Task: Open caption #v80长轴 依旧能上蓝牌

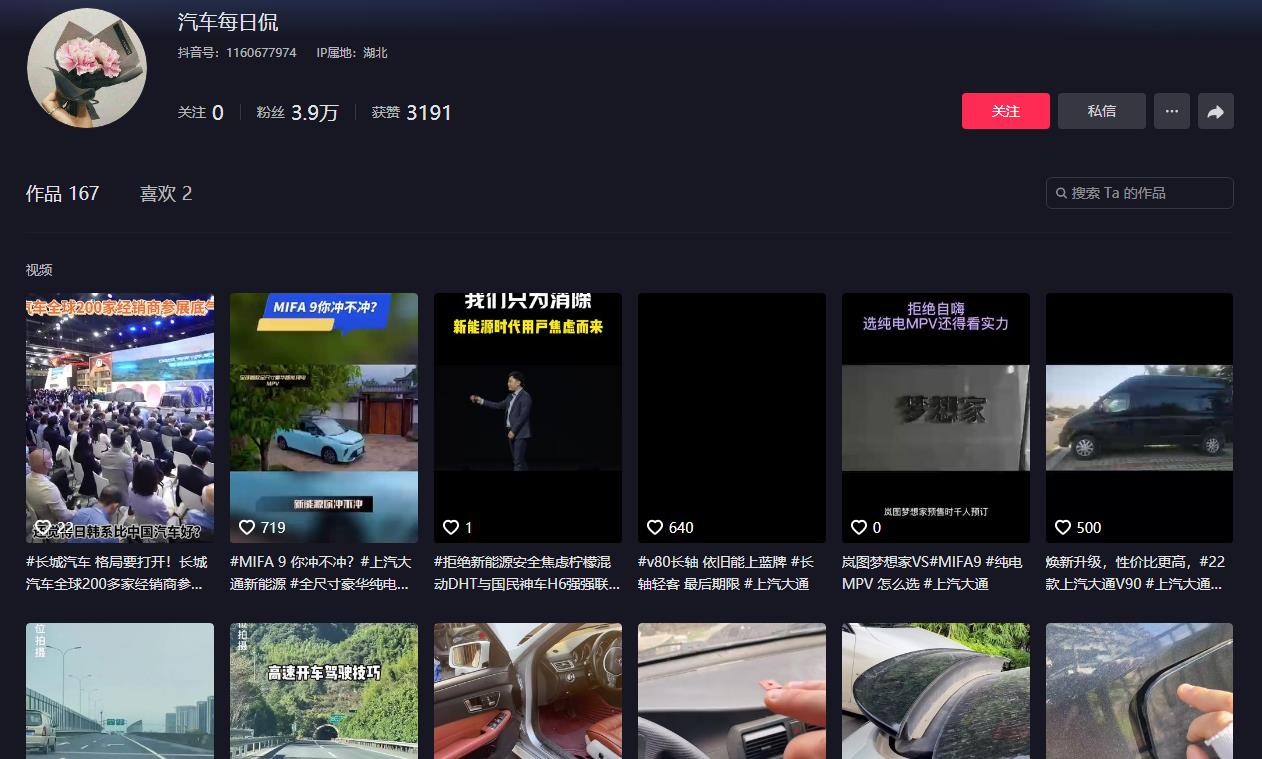Action: click(x=726, y=573)
